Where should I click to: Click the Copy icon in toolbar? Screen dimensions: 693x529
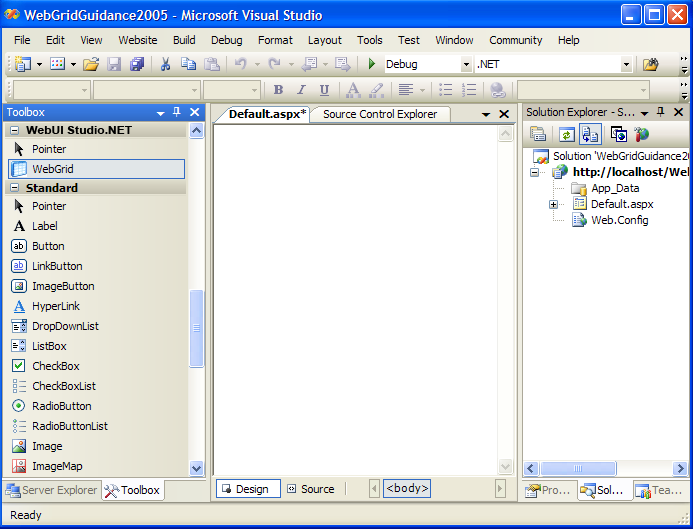(189, 65)
